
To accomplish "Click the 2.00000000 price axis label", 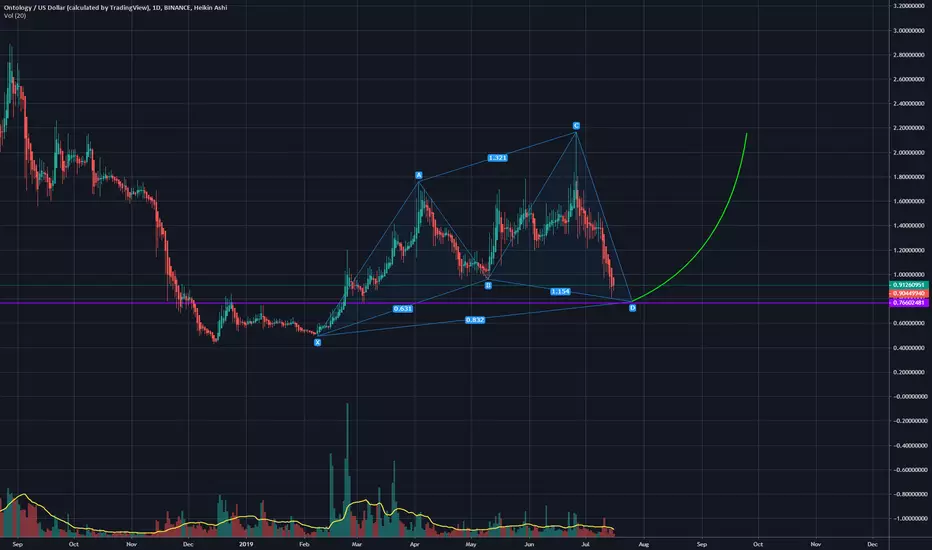I will tap(909, 152).
